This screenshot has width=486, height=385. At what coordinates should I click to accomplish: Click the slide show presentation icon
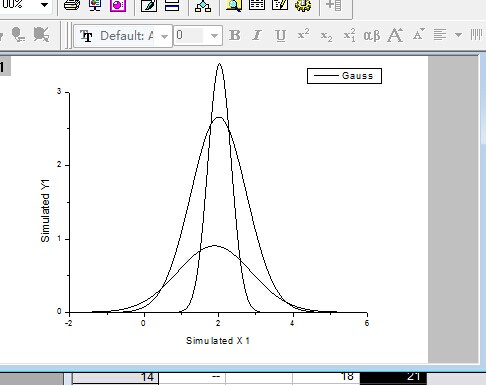(x=95, y=5)
